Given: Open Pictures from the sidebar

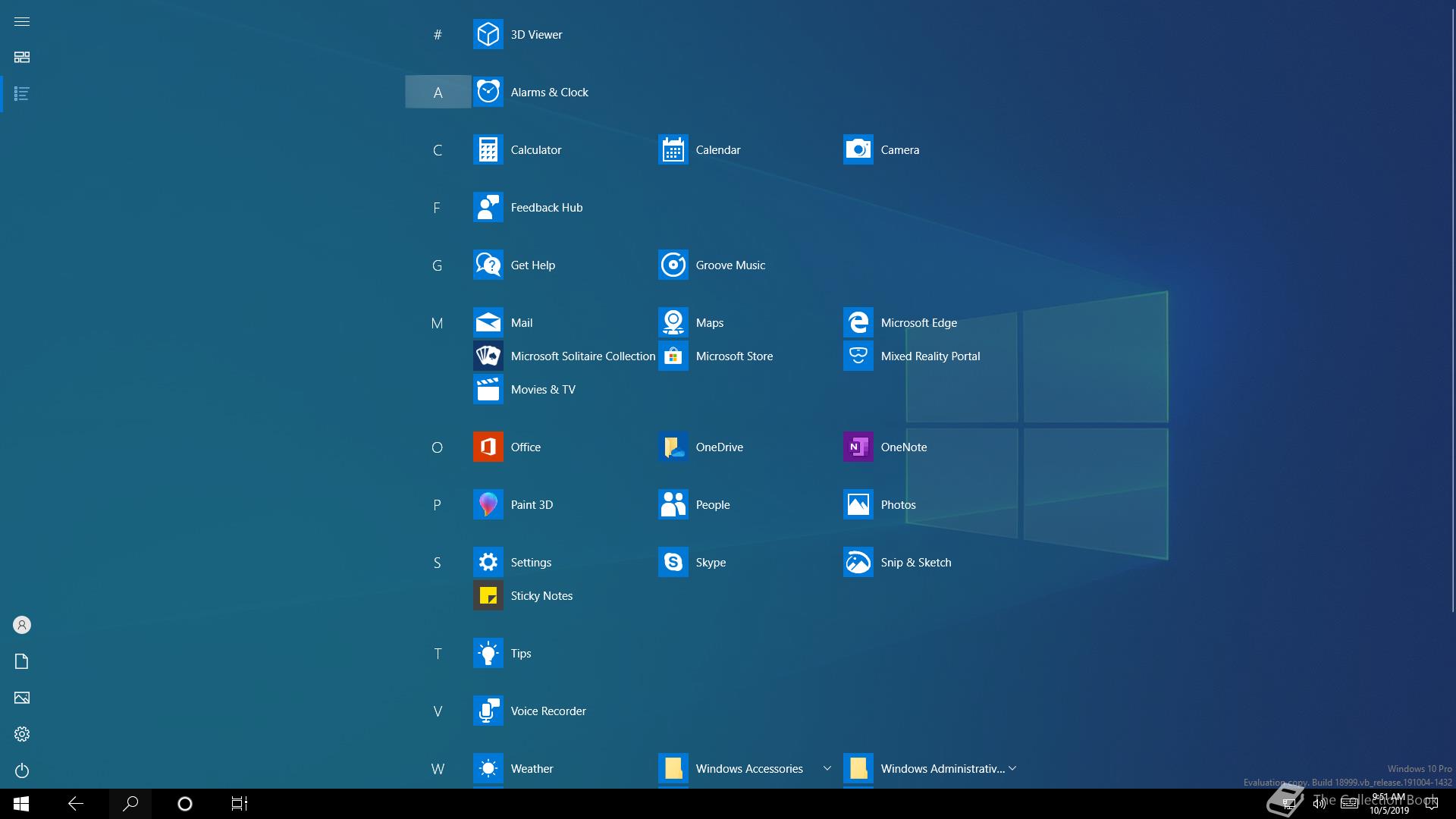Looking at the screenshot, I should (22, 698).
